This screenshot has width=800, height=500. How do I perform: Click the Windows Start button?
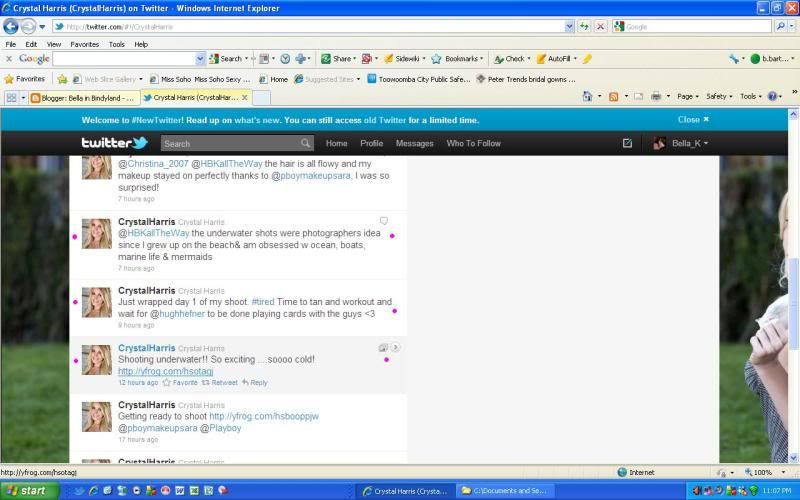tap(30, 491)
